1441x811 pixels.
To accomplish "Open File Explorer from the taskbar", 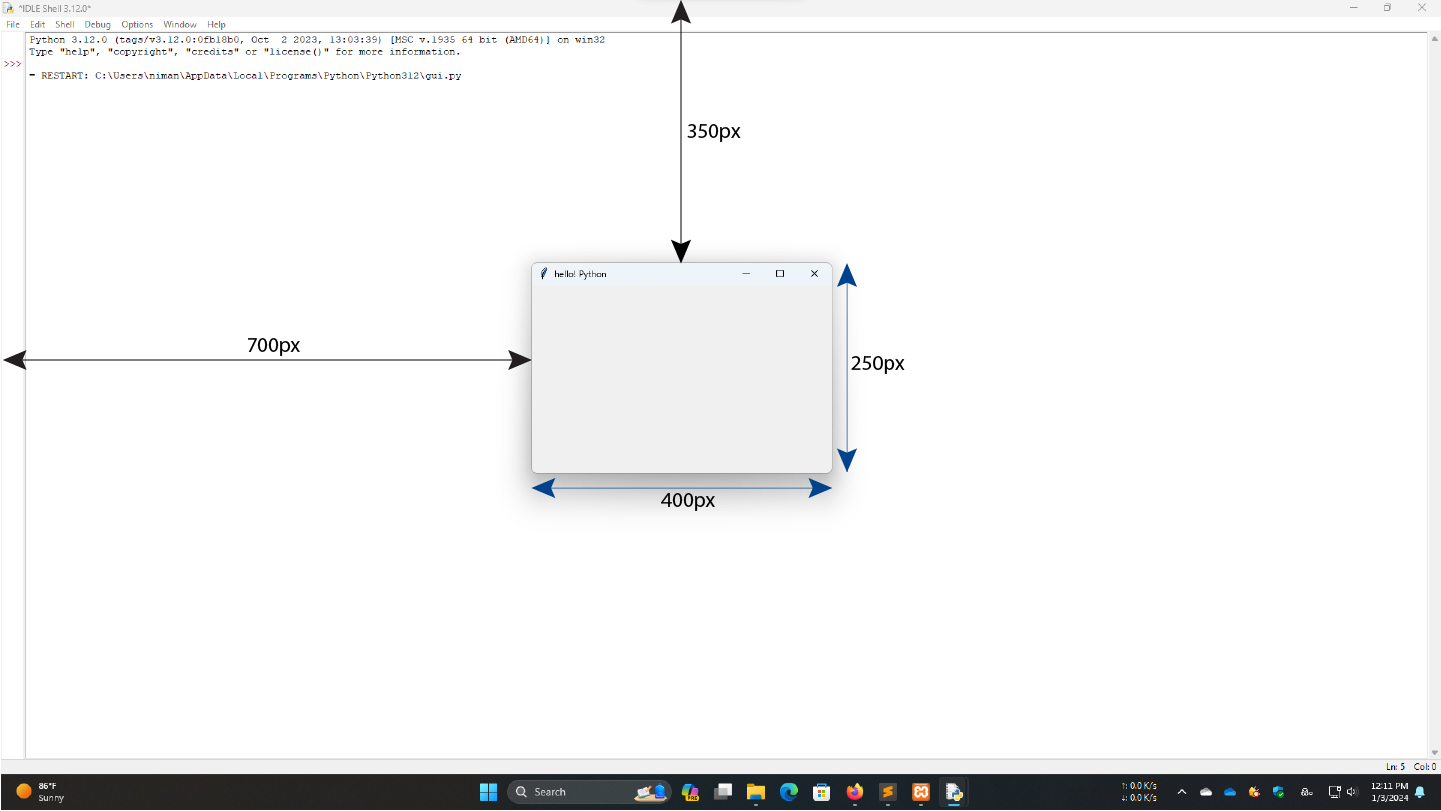I will click(756, 792).
